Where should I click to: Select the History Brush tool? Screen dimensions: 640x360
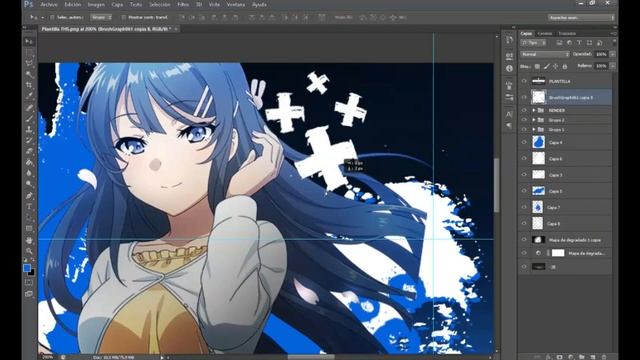[29, 140]
